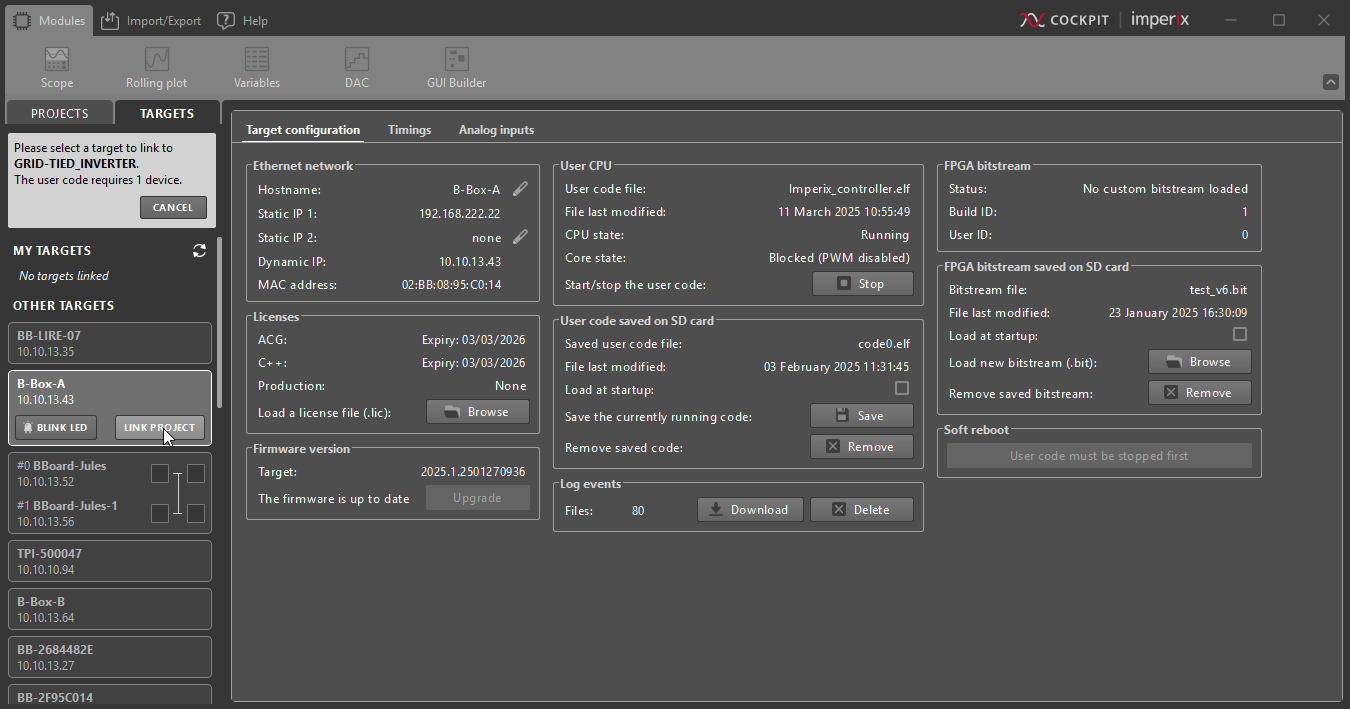The height and width of the screenshot is (709, 1350).
Task: Save the currently running code
Action: coord(862,416)
